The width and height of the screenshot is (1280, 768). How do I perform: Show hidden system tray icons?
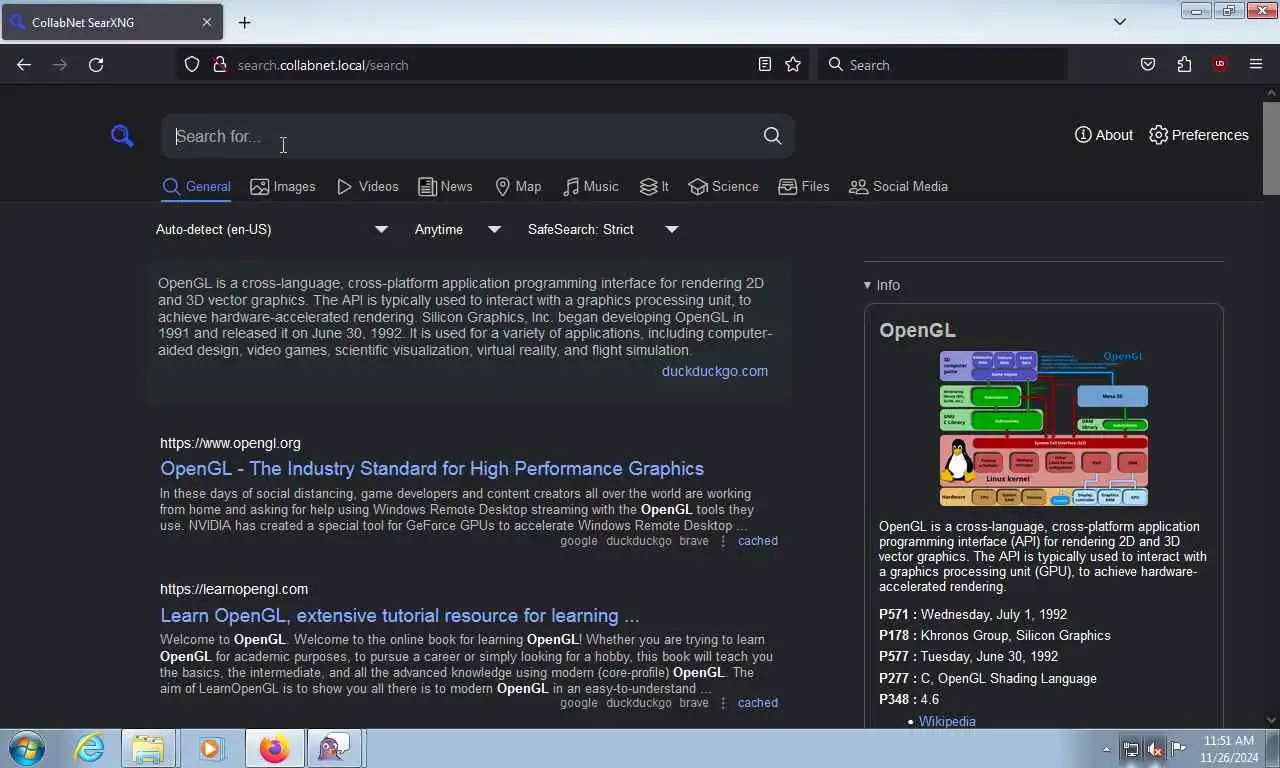point(1106,749)
